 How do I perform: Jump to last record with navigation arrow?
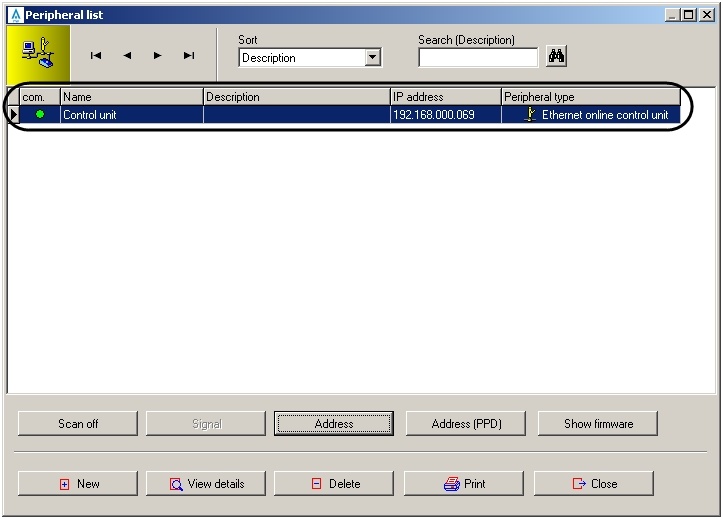pos(189,56)
